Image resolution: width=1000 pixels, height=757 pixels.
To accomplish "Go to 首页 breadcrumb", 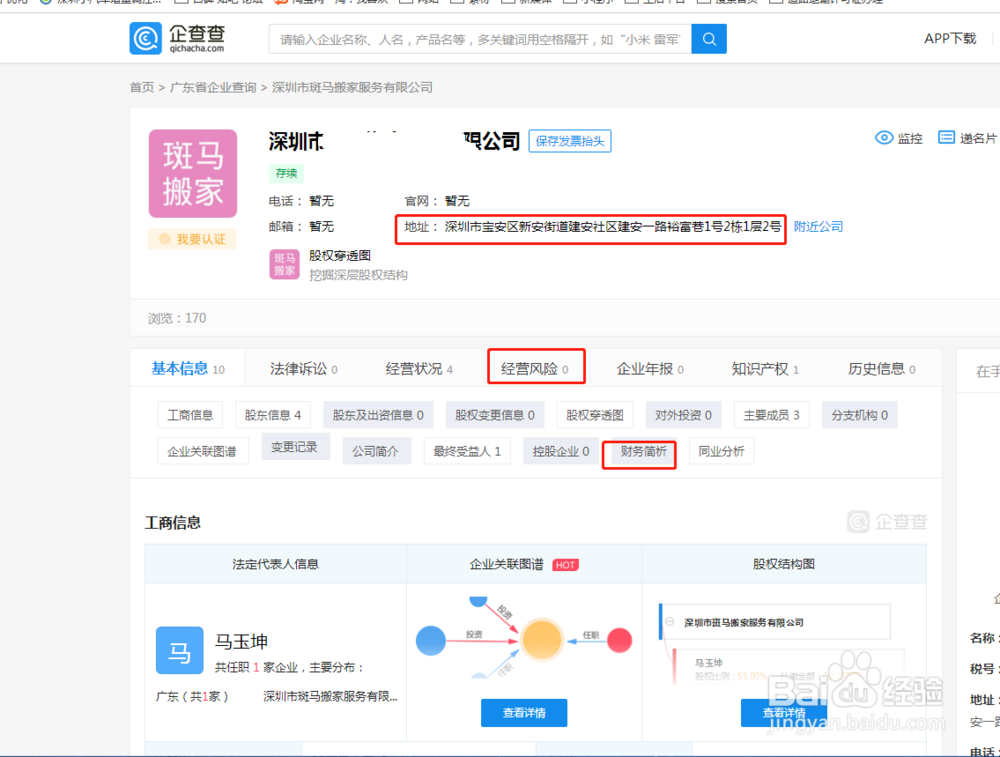I will (x=142, y=87).
